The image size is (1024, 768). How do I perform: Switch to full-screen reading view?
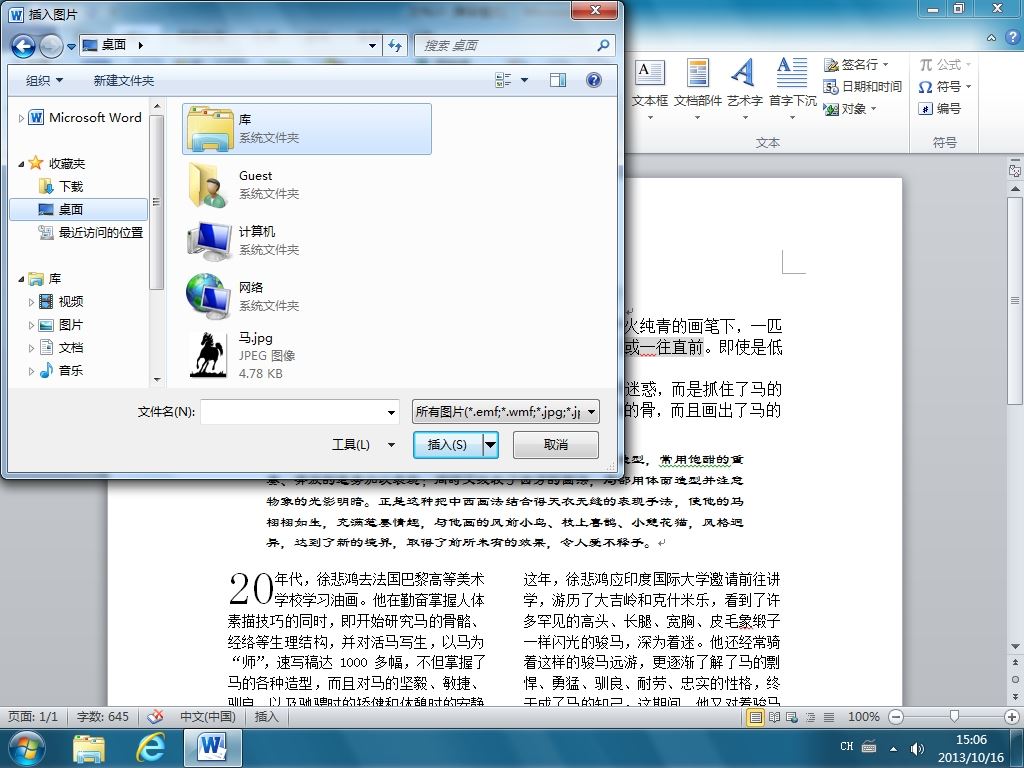coord(775,718)
